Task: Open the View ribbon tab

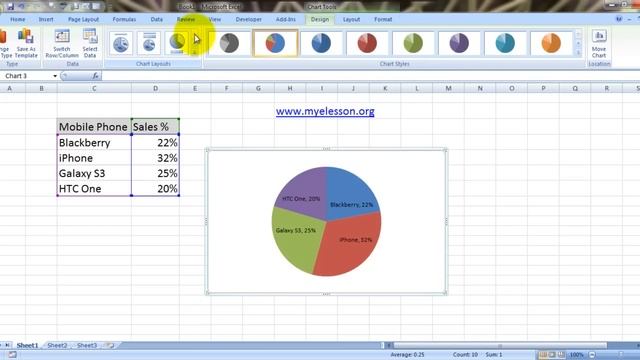Action: coord(215,19)
